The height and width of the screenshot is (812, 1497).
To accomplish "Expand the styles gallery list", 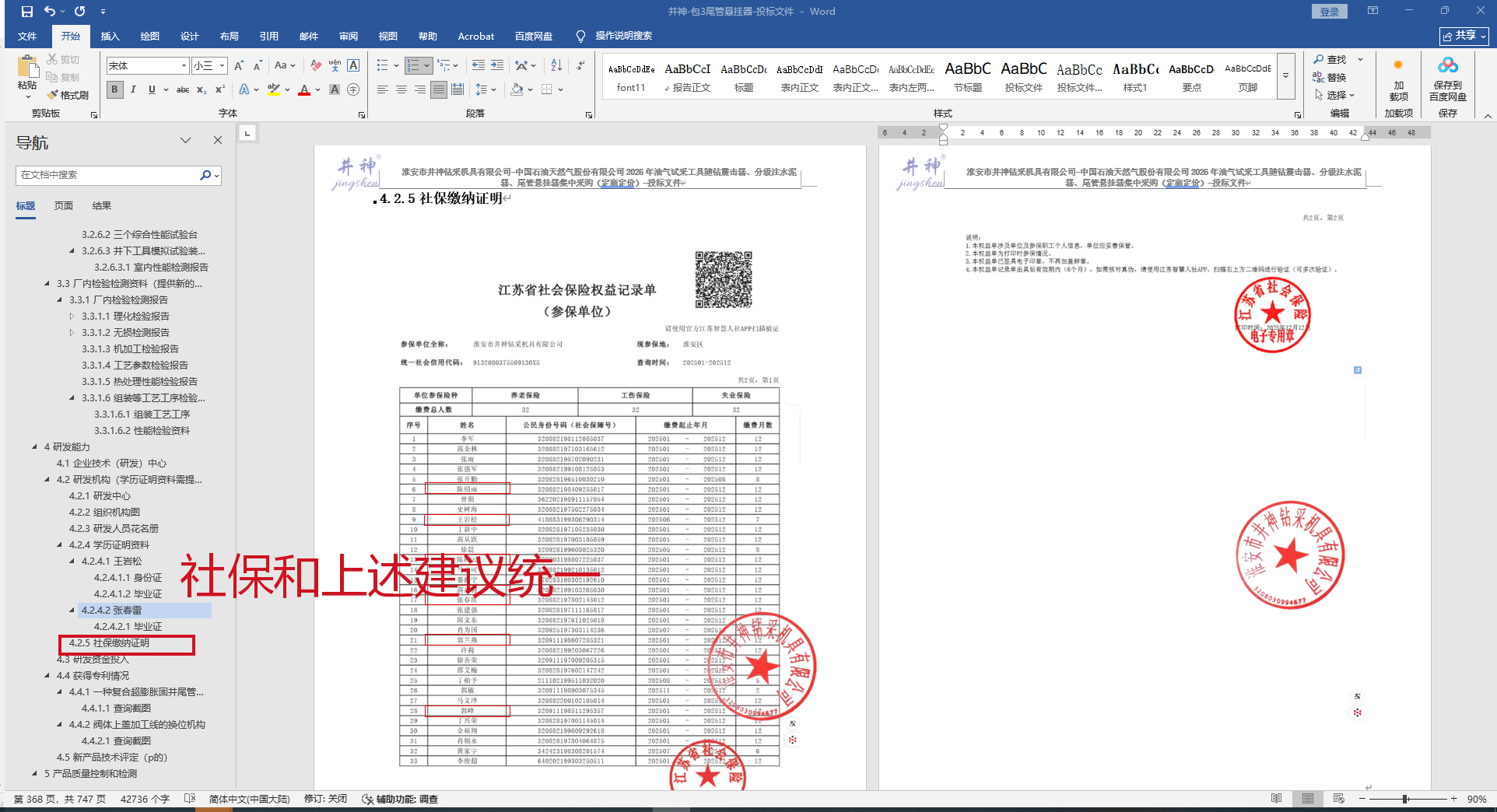I will click(1286, 75).
